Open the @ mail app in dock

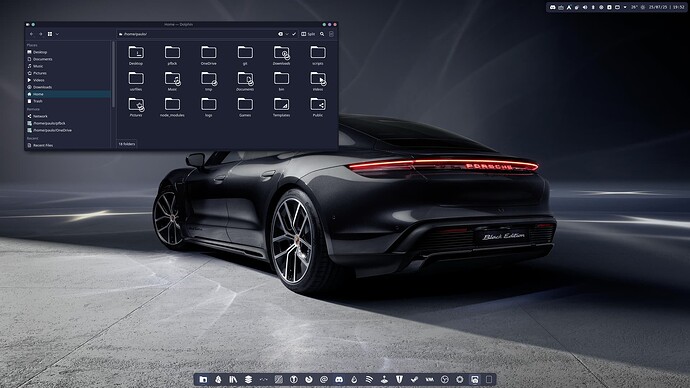(324, 379)
